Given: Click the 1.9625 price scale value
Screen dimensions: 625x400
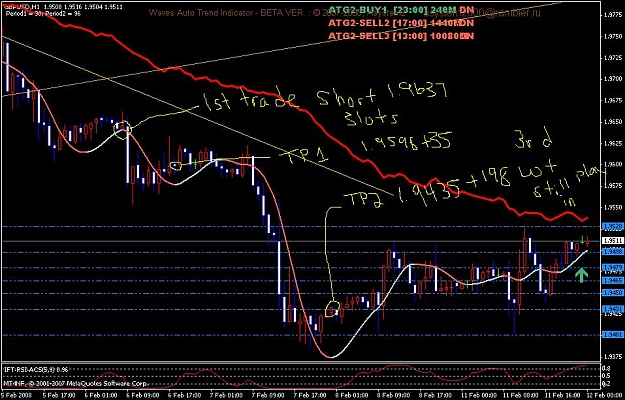Looking at the screenshot, I should pos(613,143).
